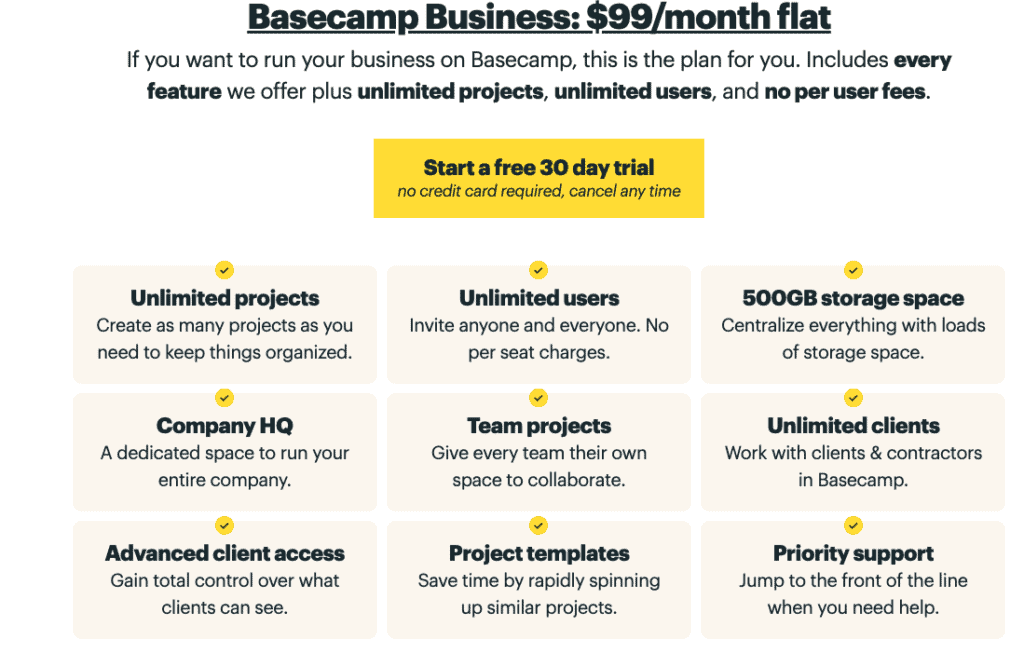1024x653 pixels.
Task: Click the checkmark icon above Unlimited users
Action: [539, 270]
